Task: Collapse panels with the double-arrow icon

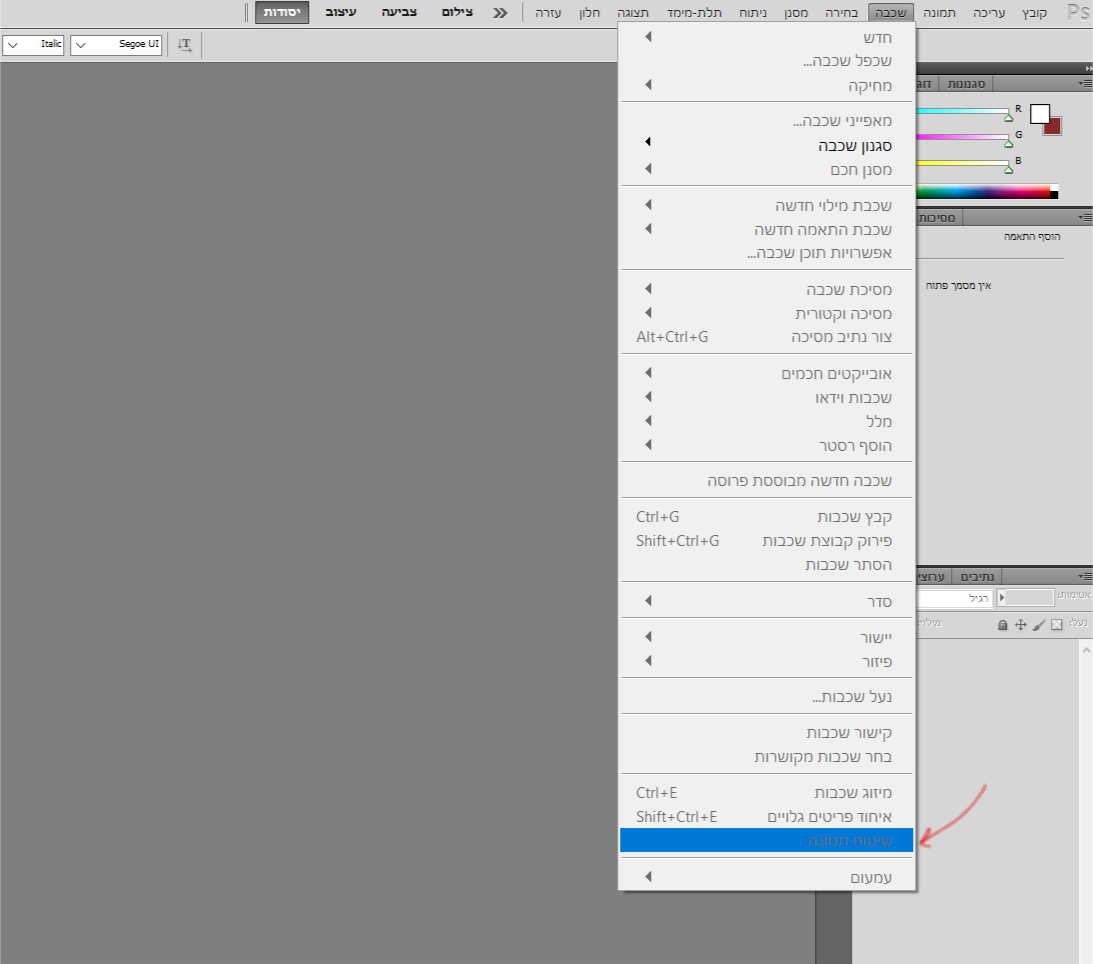Action: [x=1088, y=68]
